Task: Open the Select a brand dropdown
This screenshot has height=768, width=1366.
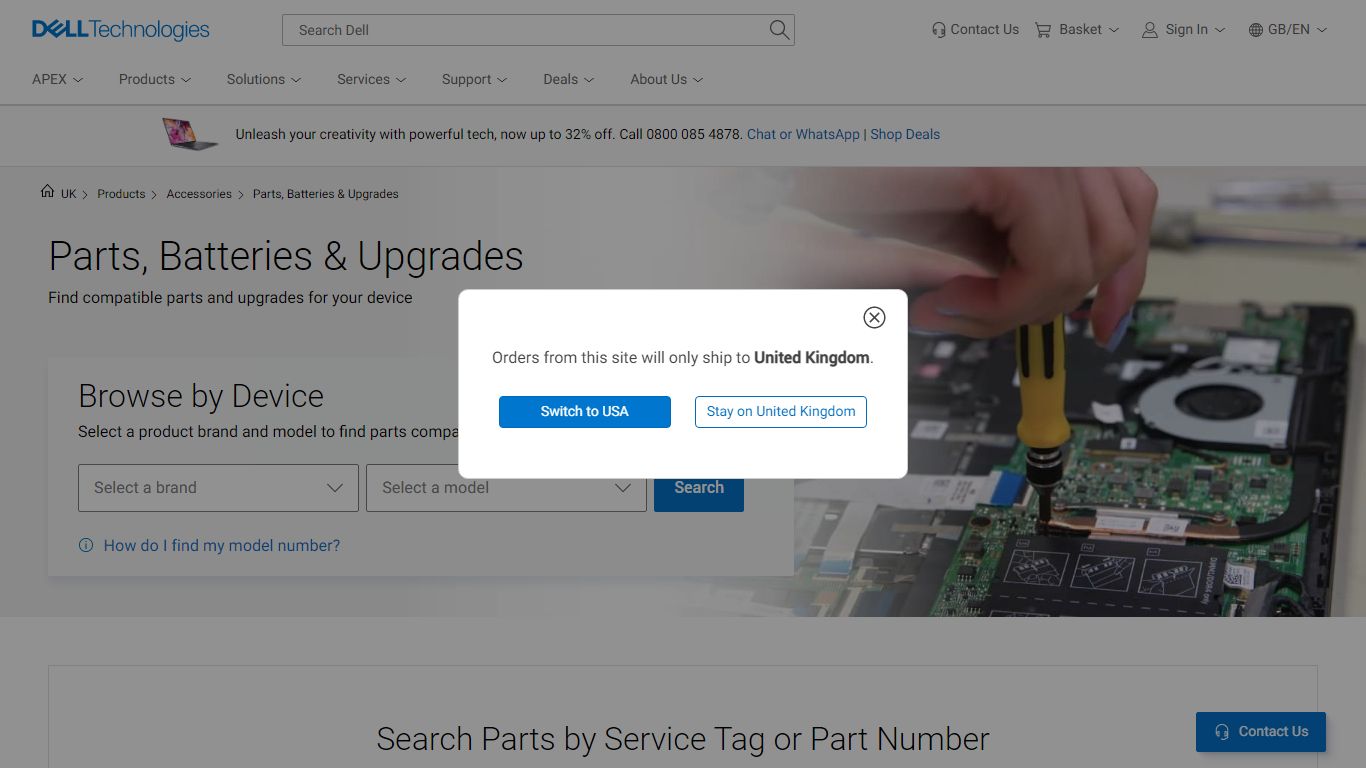Action: pos(218,488)
